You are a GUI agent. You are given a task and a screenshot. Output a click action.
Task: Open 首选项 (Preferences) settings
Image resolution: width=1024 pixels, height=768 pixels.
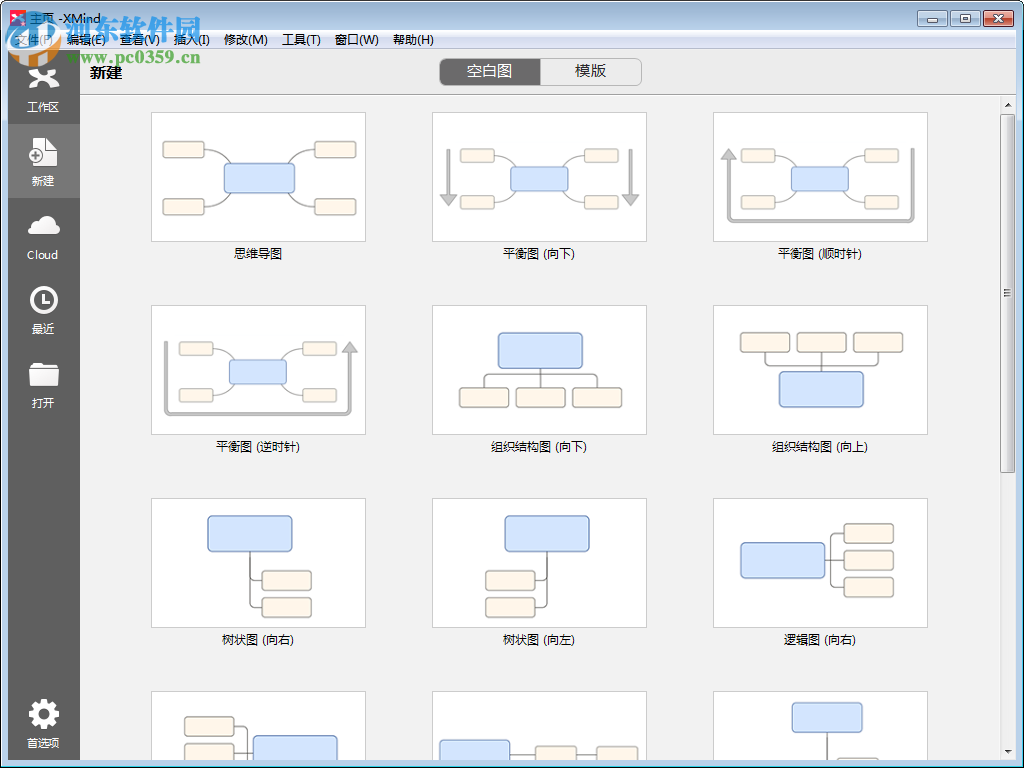pos(42,722)
